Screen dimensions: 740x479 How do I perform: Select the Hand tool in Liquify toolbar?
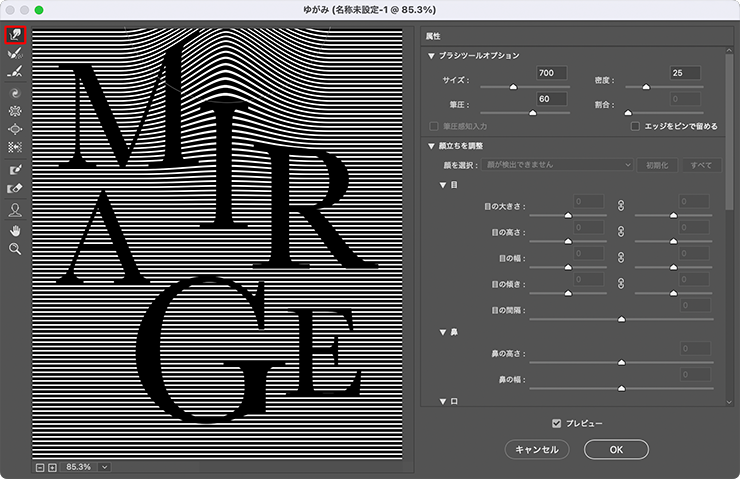click(x=15, y=229)
